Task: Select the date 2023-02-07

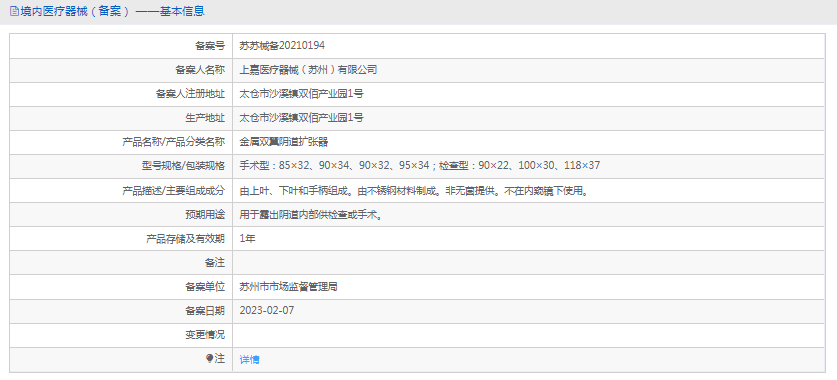Action: 267,311
